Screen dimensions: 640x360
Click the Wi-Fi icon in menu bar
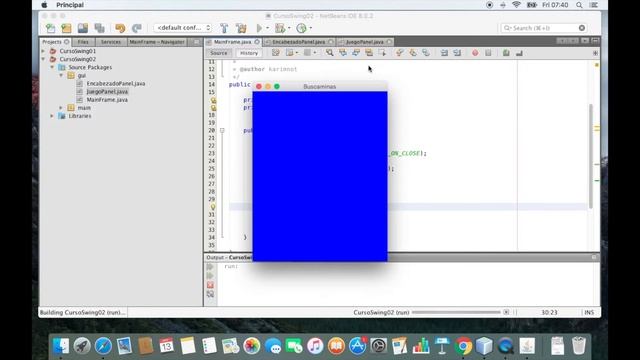[516, 5]
